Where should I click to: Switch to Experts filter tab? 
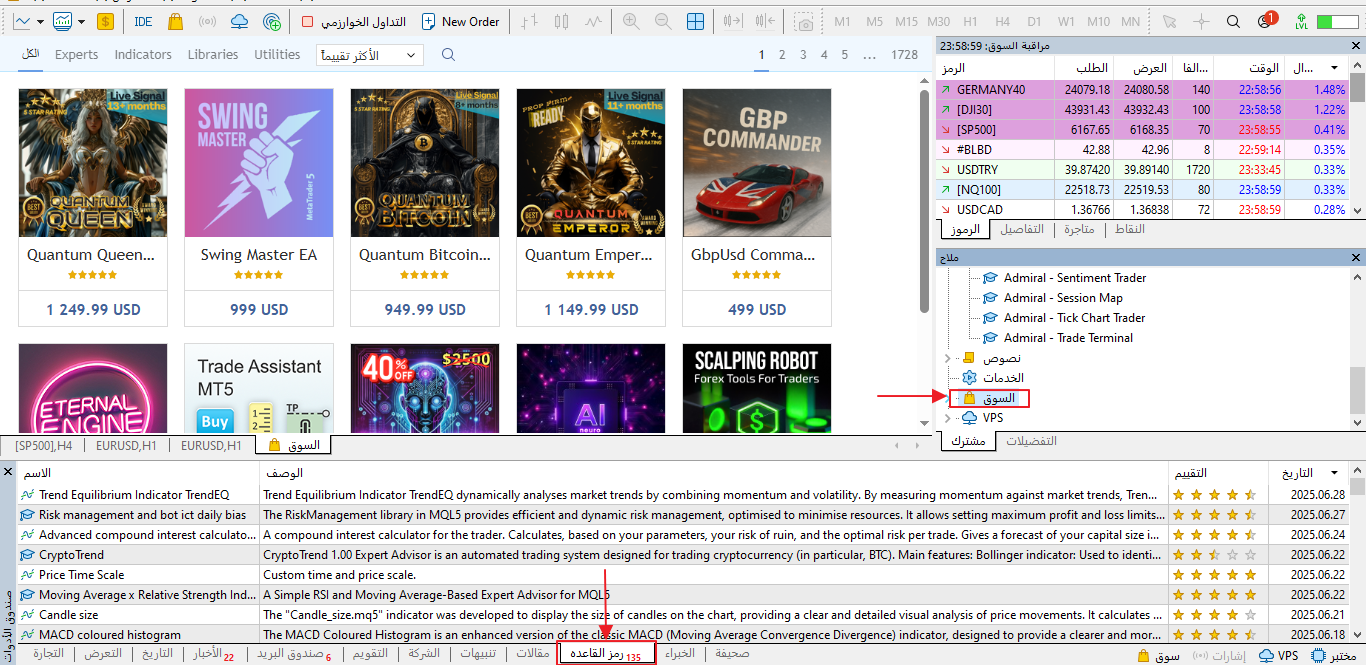pos(77,55)
